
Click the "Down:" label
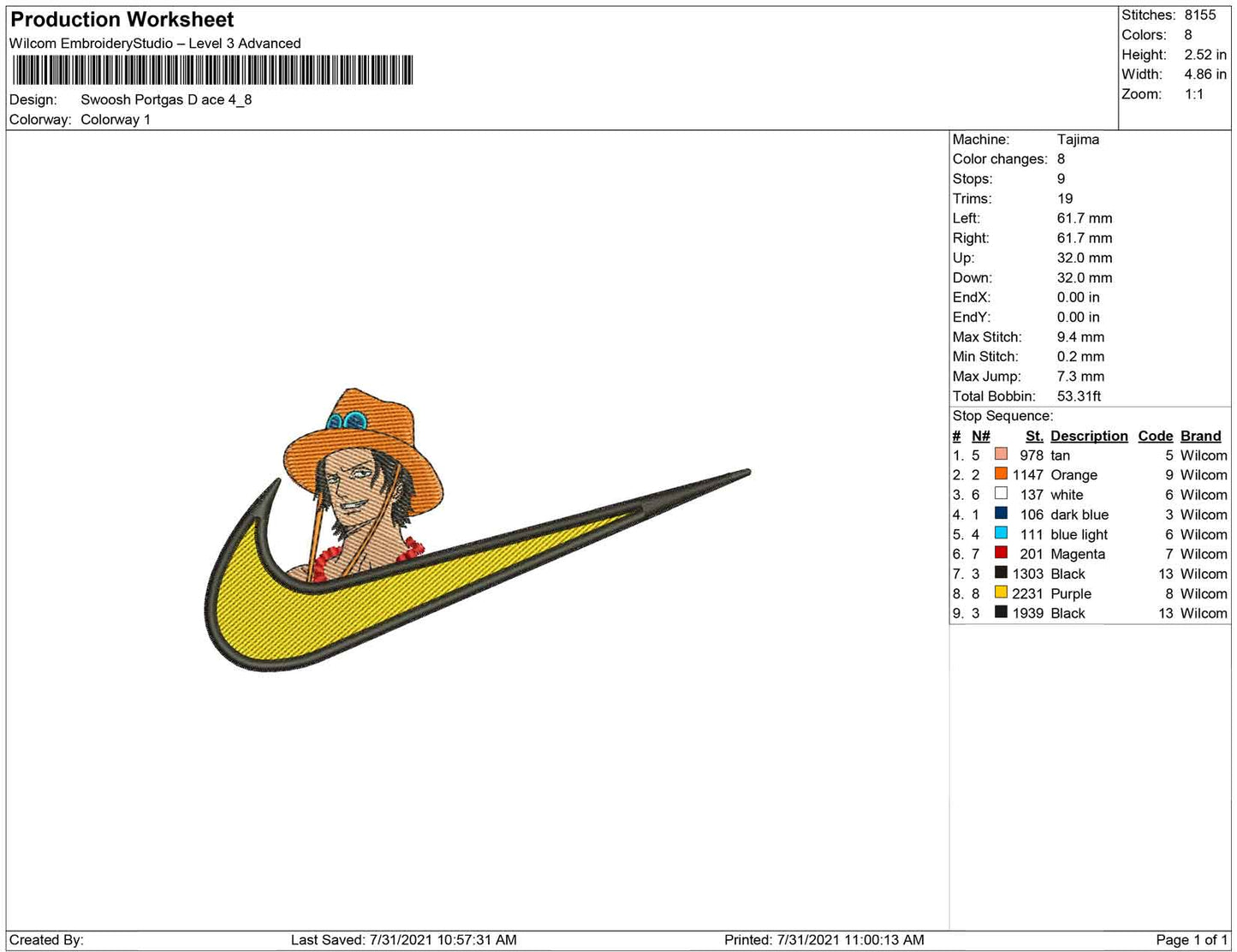[972, 277]
